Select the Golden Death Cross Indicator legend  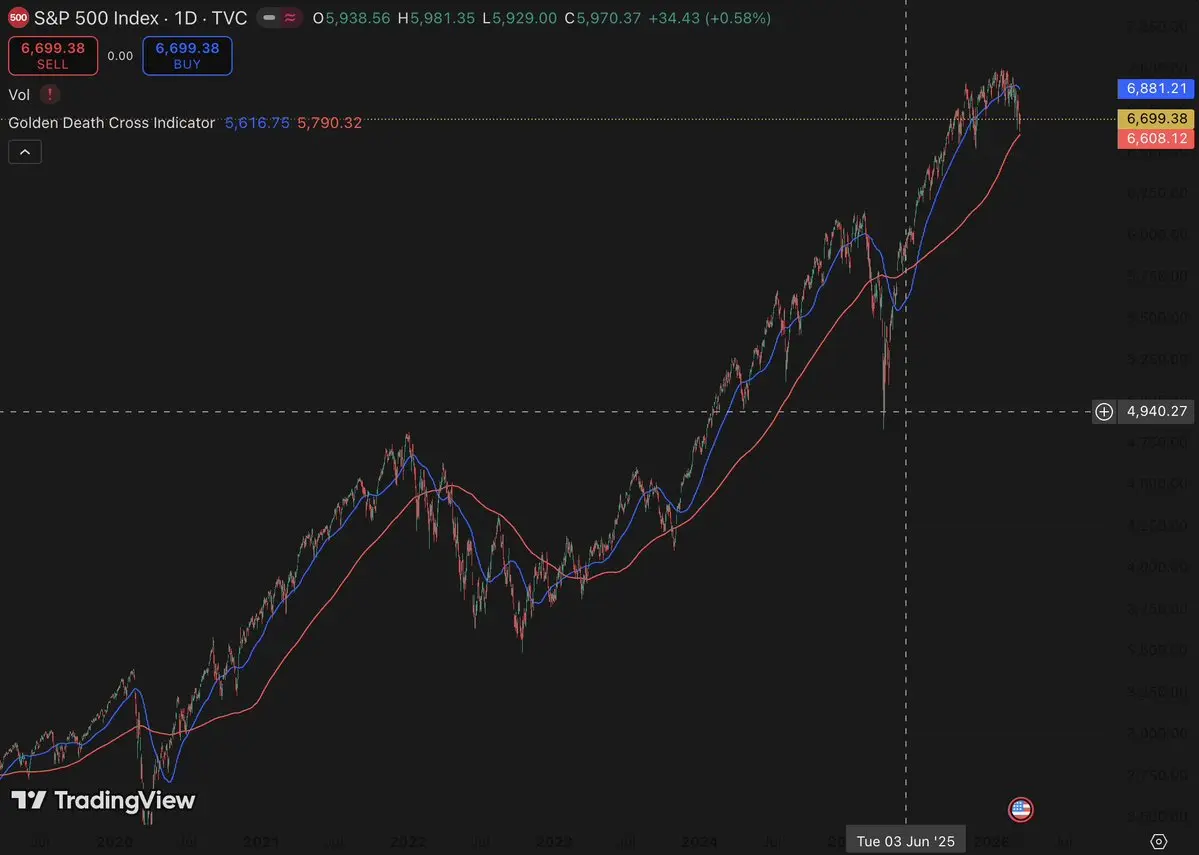click(x=112, y=122)
